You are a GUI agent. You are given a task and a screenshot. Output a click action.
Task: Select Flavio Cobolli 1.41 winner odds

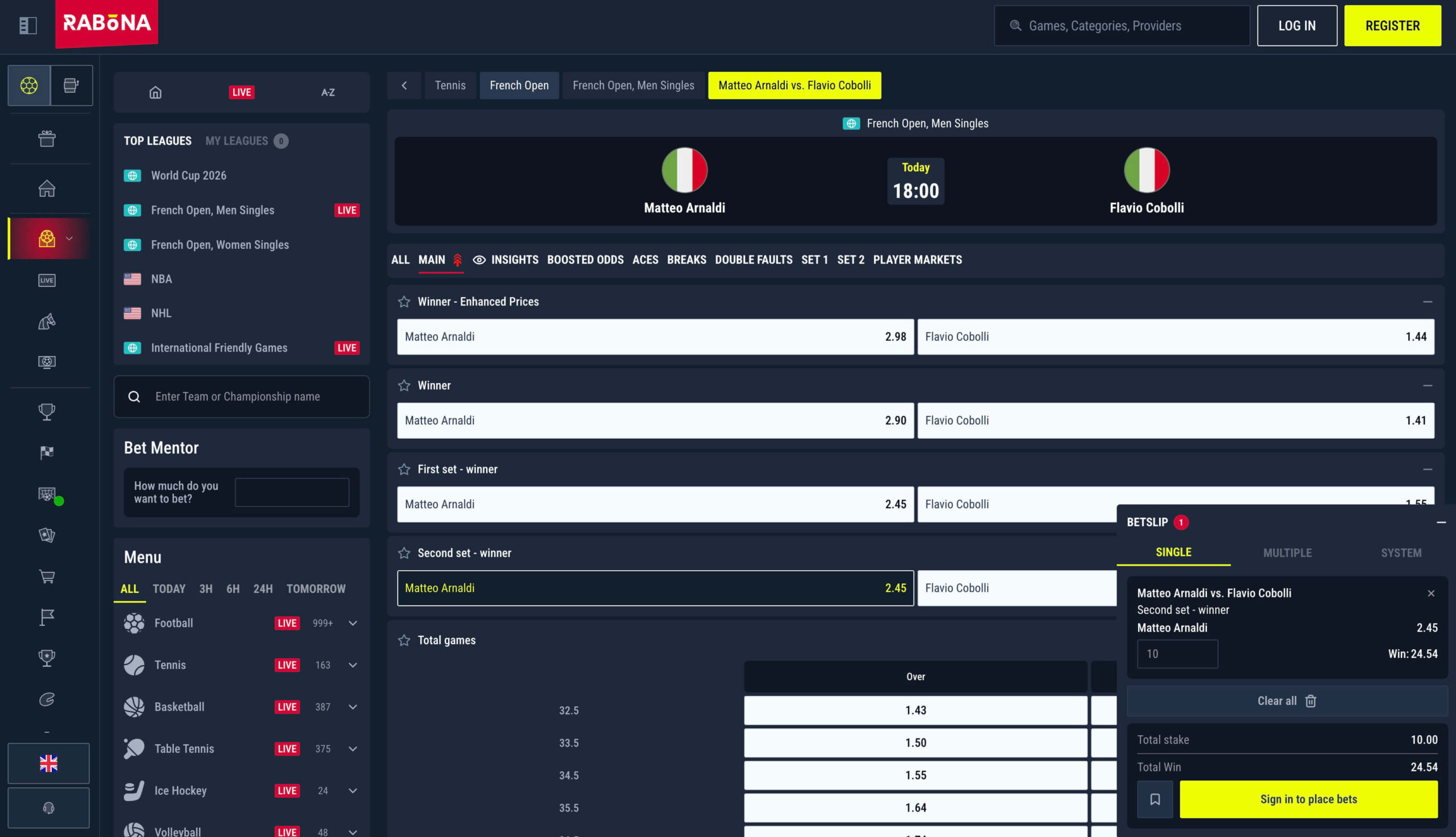pyautogui.click(x=1176, y=421)
